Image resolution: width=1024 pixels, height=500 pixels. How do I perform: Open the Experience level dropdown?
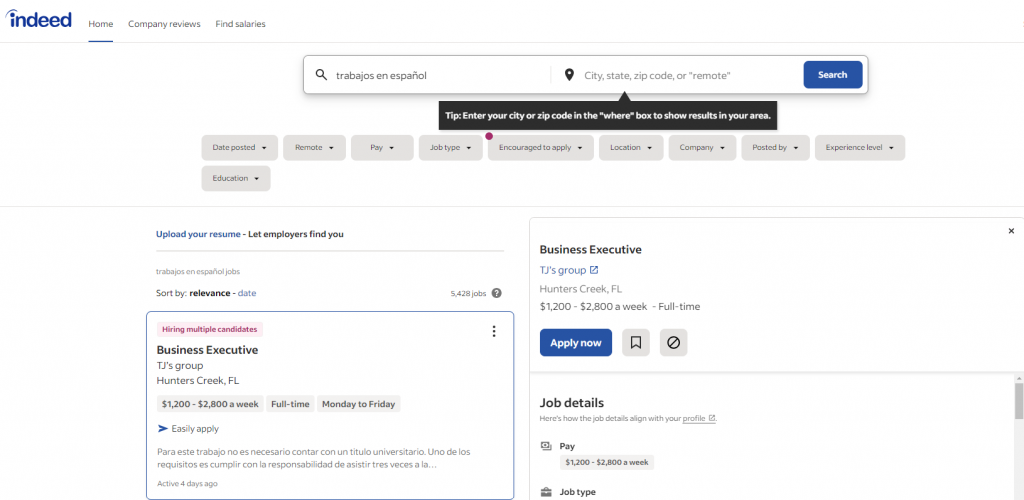pyautogui.click(x=859, y=148)
